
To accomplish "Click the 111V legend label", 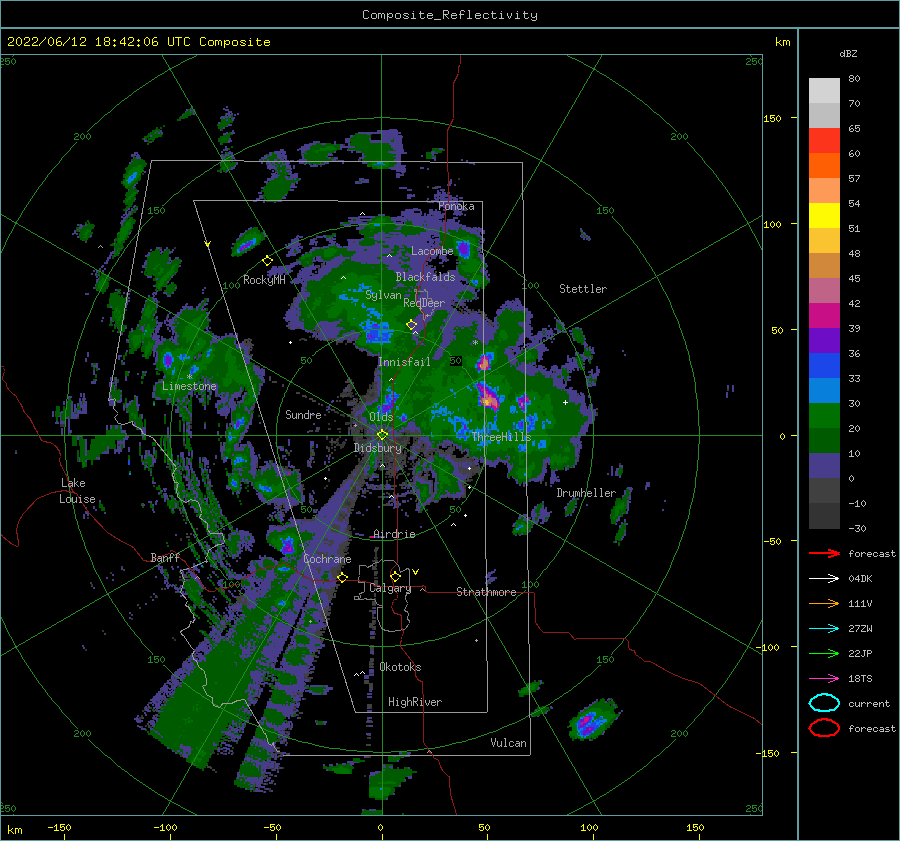I will pos(860,603).
